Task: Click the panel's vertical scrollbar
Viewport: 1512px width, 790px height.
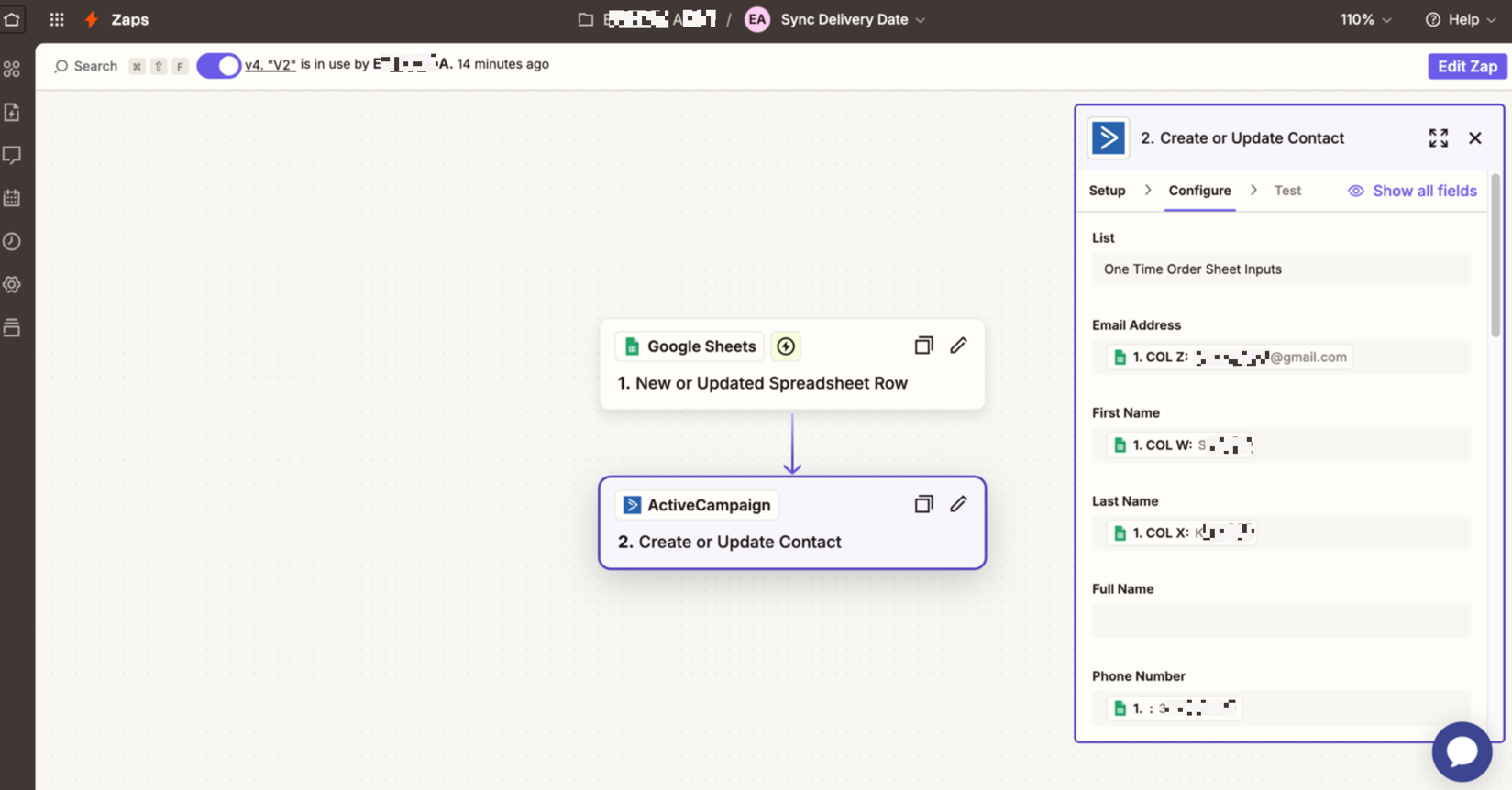Action: point(1495,255)
